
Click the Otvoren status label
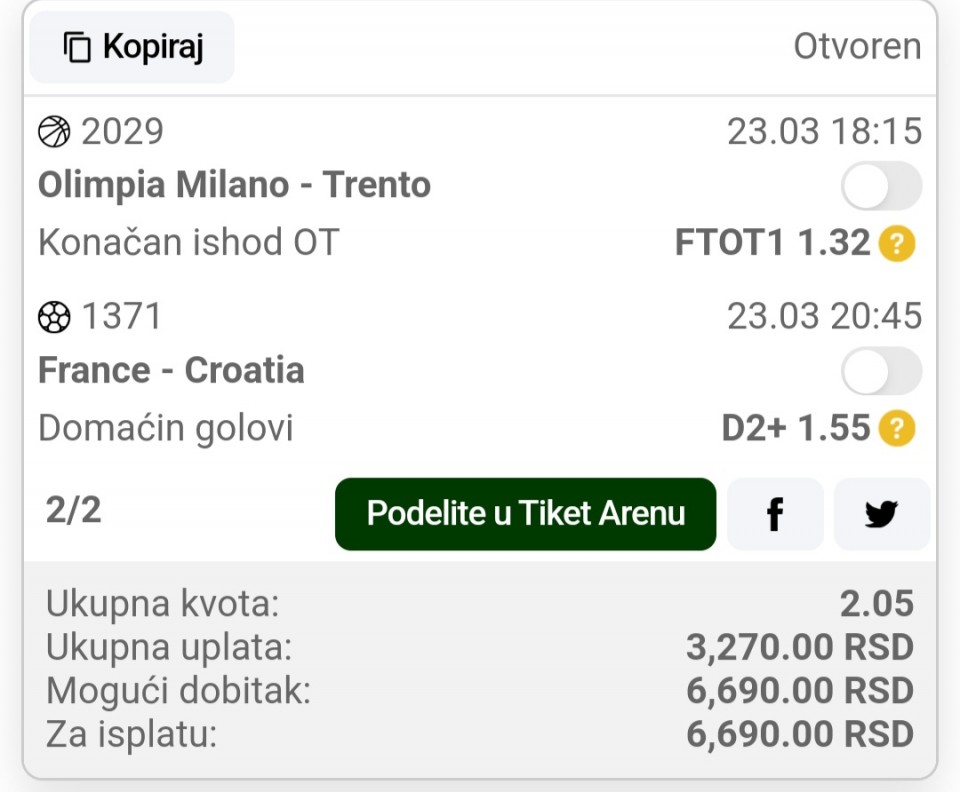857,47
